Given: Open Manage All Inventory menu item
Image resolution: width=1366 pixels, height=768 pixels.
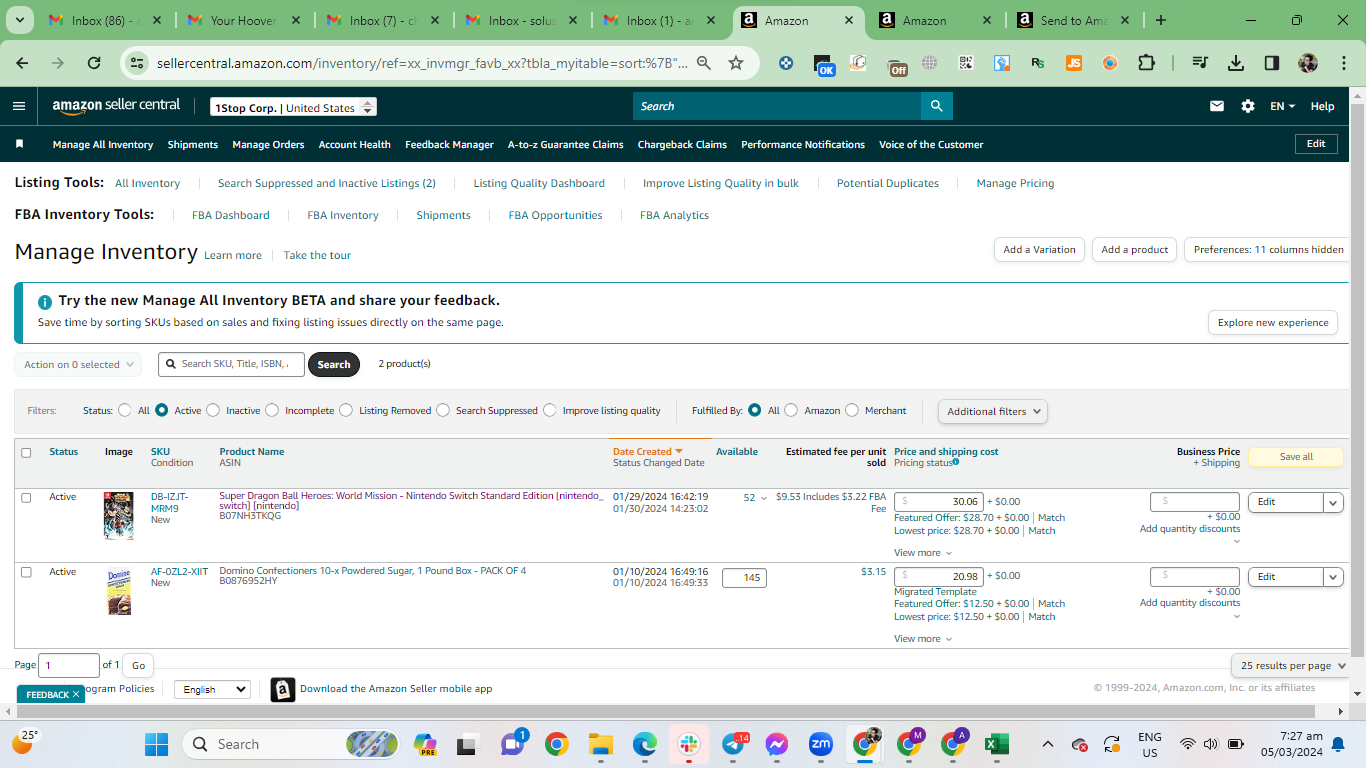Looking at the screenshot, I should pyautogui.click(x=103, y=144).
